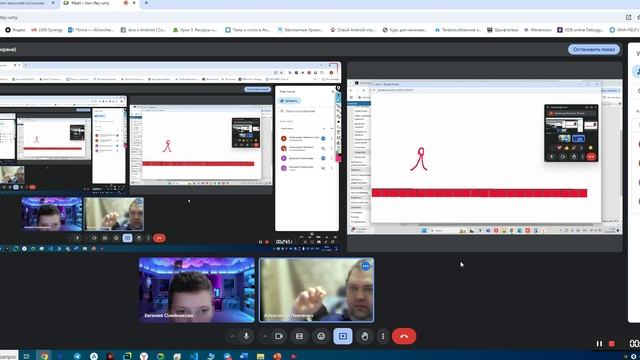
Task: Pause the screen recording
Action: point(599,344)
